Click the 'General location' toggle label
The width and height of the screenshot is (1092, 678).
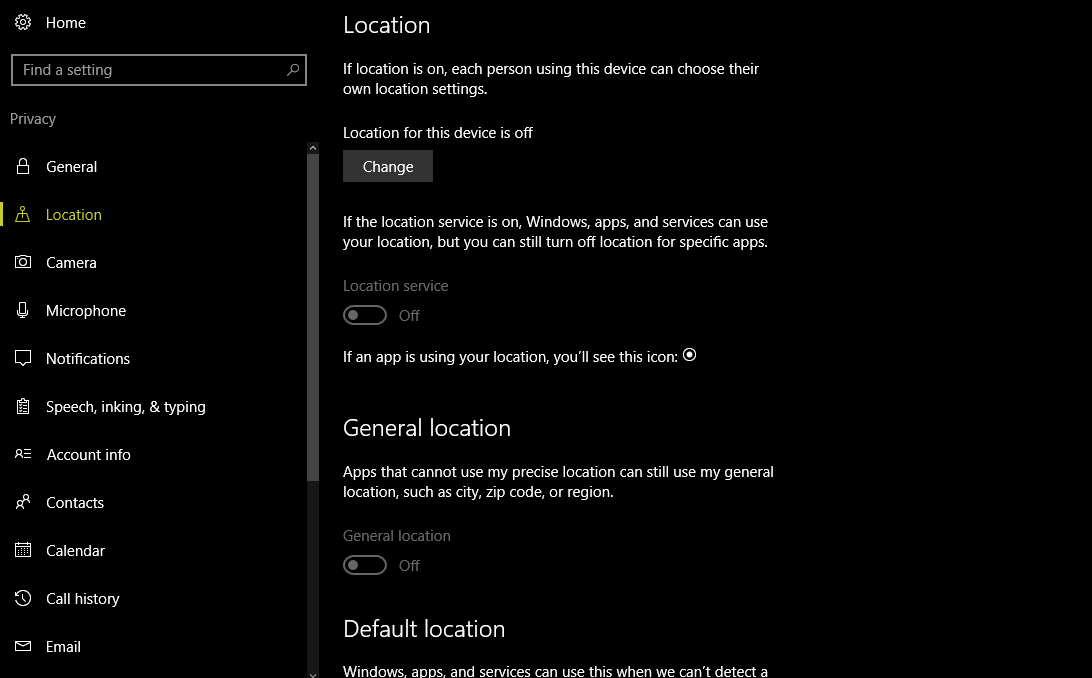(x=397, y=536)
